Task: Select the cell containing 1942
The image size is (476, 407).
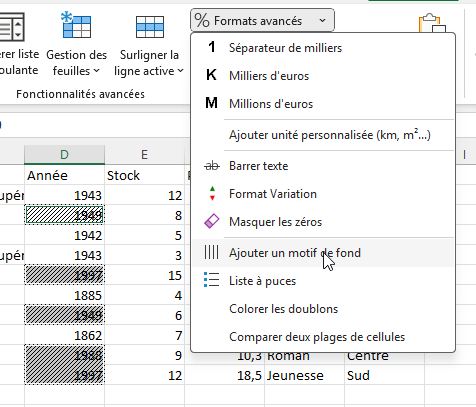Action: tap(64, 235)
